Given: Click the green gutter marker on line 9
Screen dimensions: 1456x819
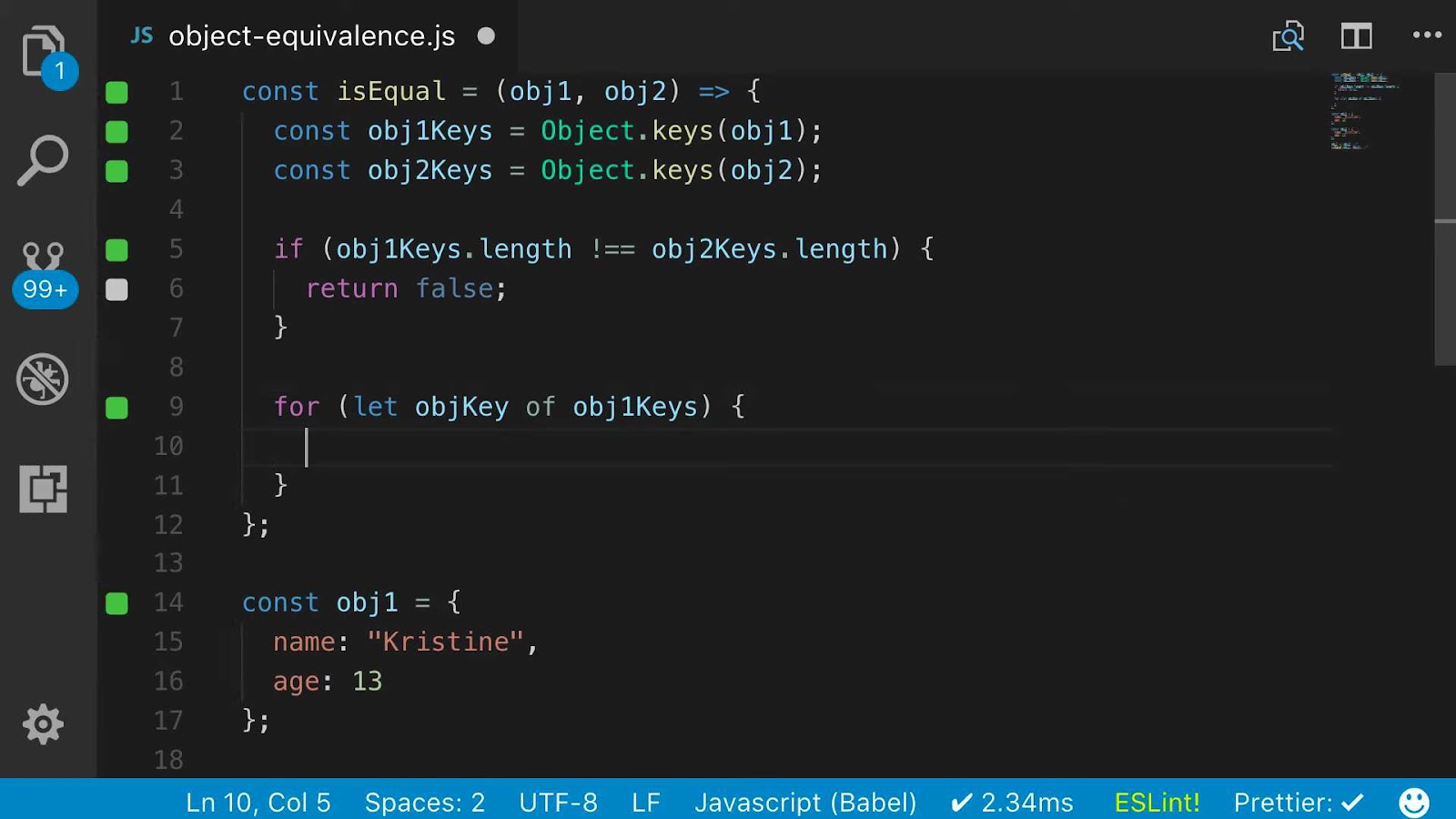Looking at the screenshot, I should (116, 408).
